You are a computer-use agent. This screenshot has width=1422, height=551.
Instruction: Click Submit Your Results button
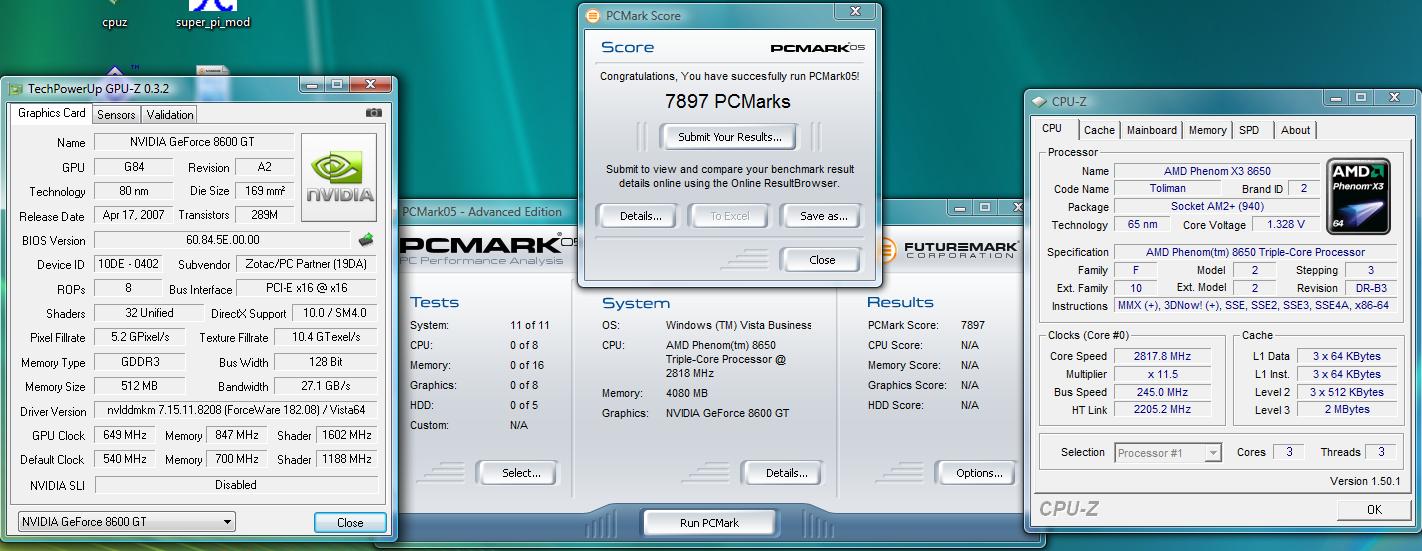point(730,137)
